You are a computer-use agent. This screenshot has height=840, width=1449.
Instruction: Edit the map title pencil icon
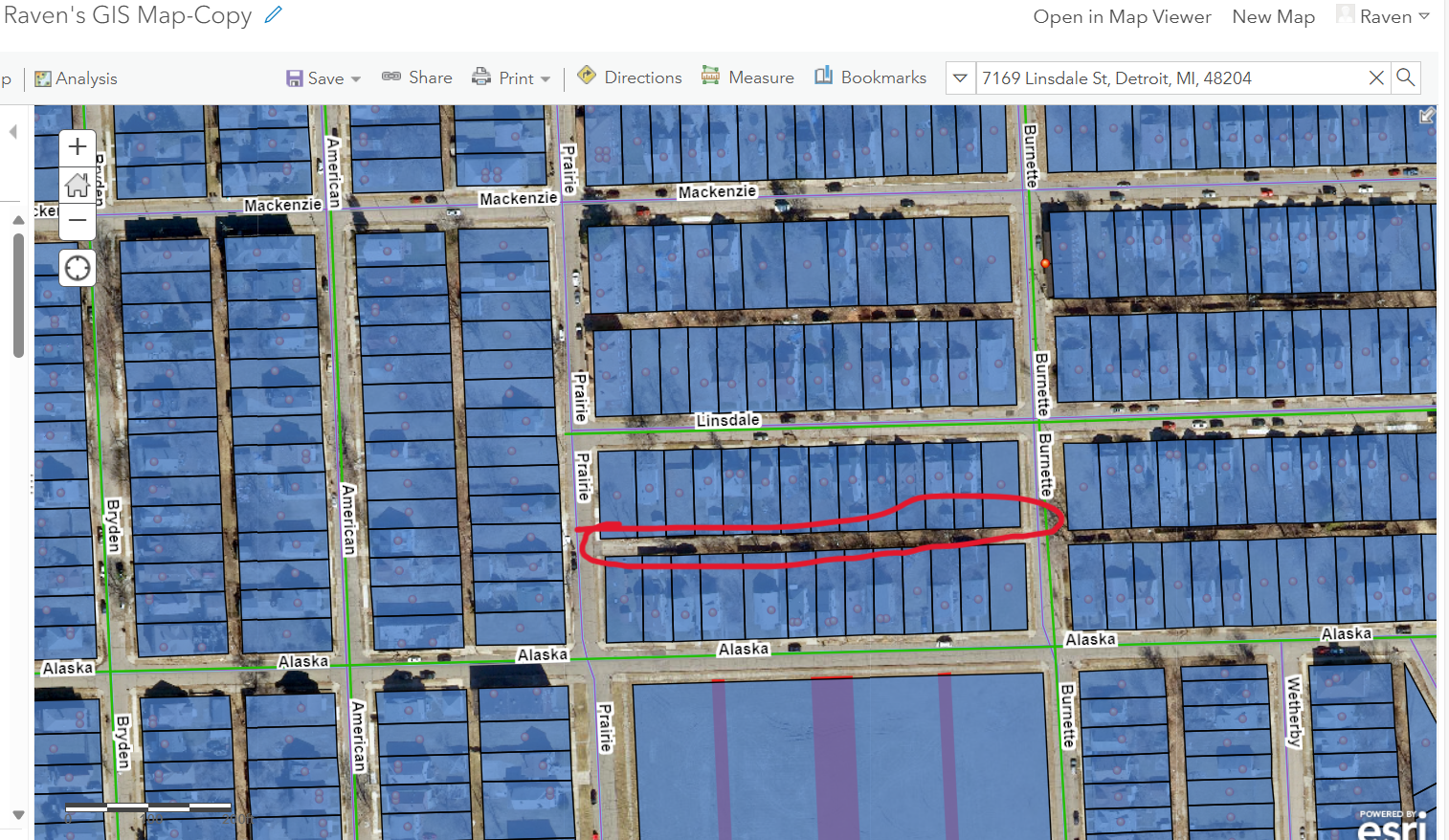click(x=274, y=15)
